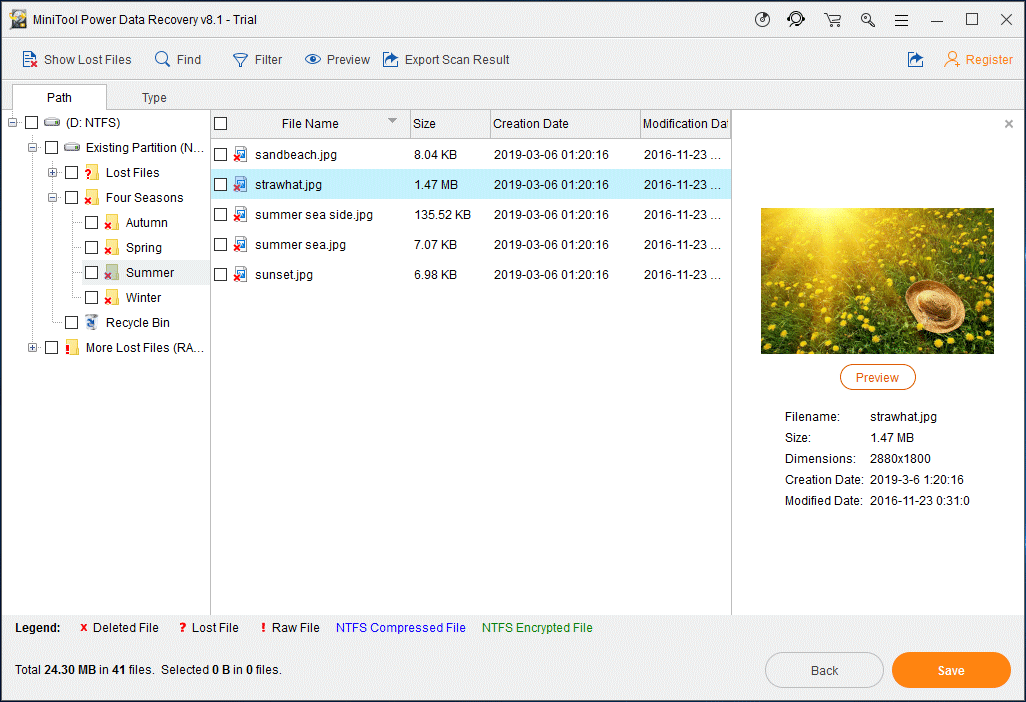Click the Show Lost Files label
Image resolution: width=1026 pixels, height=702 pixels.
click(88, 60)
